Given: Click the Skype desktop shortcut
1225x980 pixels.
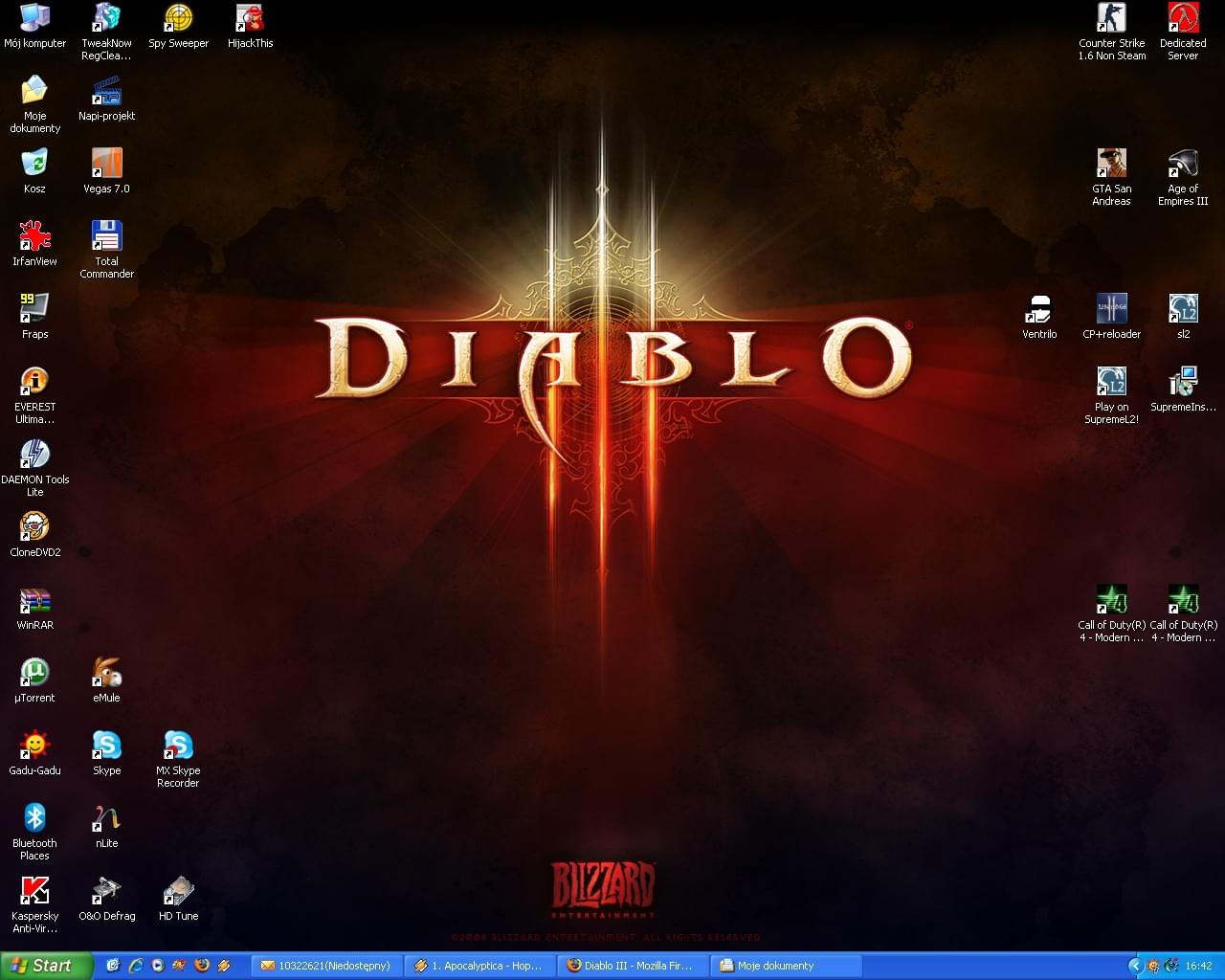Looking at the screenshot, I should point(106,753).
